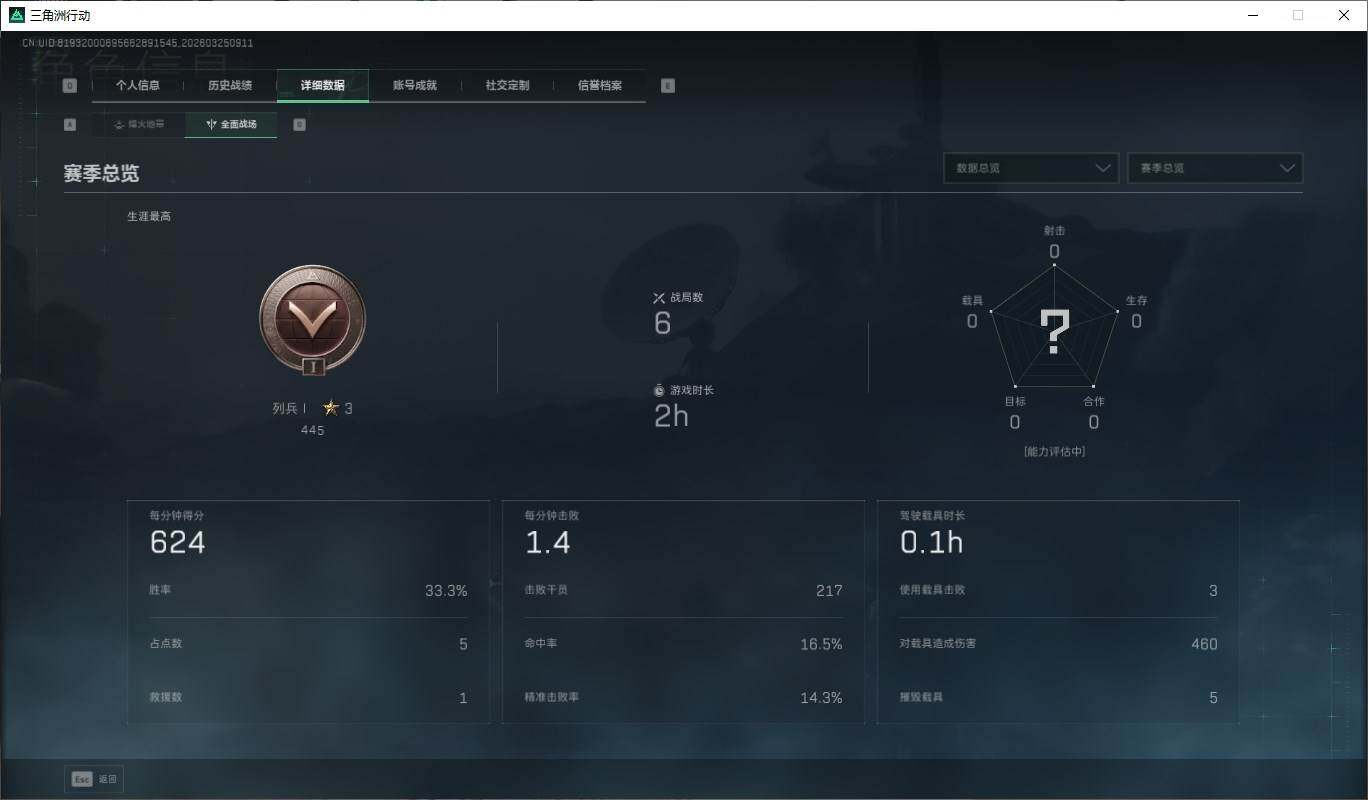This screenshot has height=800, width=1368.
Task: Click the 返回 Esc button
Action: point(94,779)
